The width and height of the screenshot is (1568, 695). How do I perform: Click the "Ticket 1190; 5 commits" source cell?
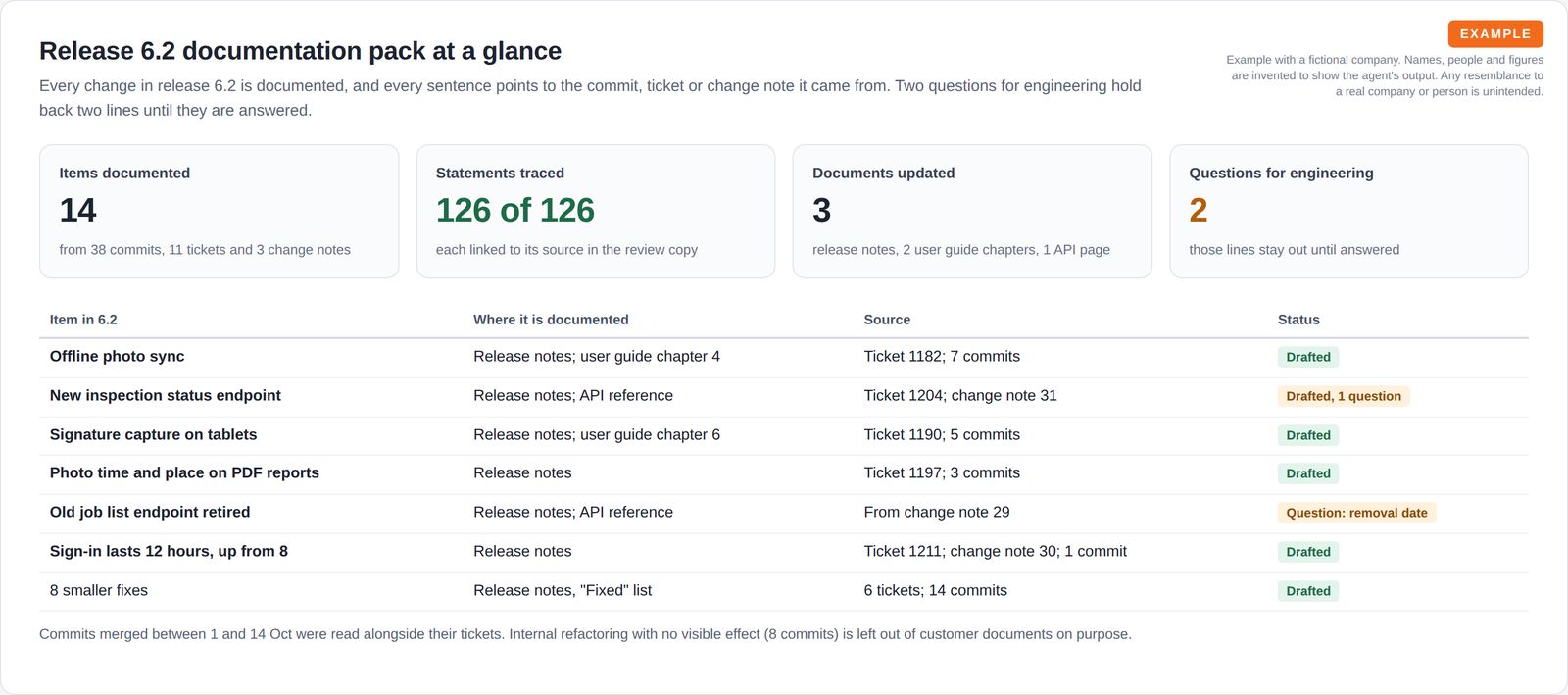(942, 435)
